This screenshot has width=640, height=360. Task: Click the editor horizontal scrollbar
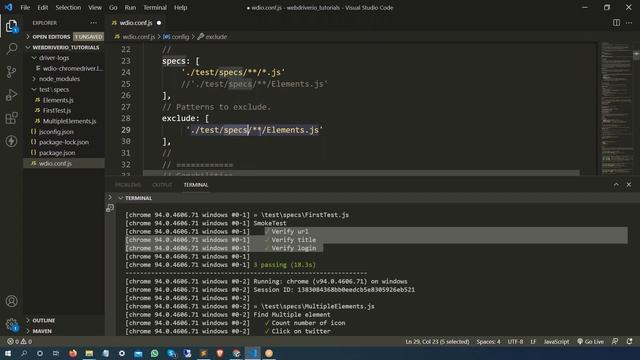pyautogui.click(x=361, y=173)
